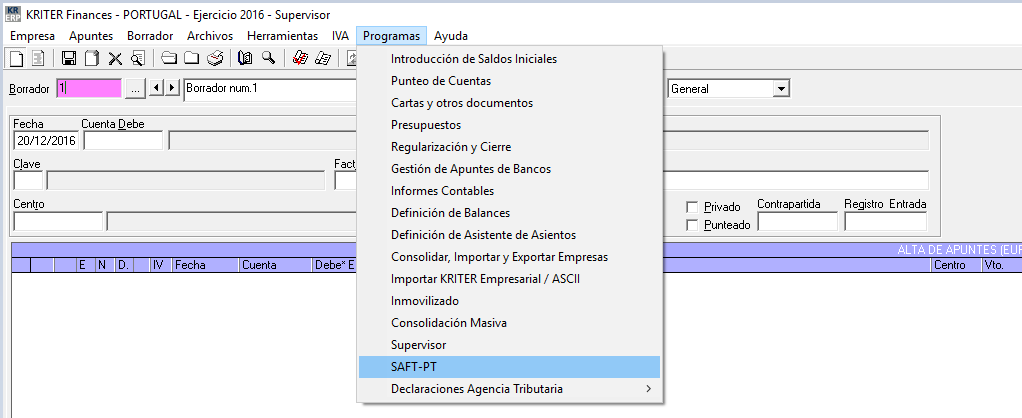This screenshot has height=418, width=1022.
Task: Select Regularización y Cierre
Action: coord(509,147)
